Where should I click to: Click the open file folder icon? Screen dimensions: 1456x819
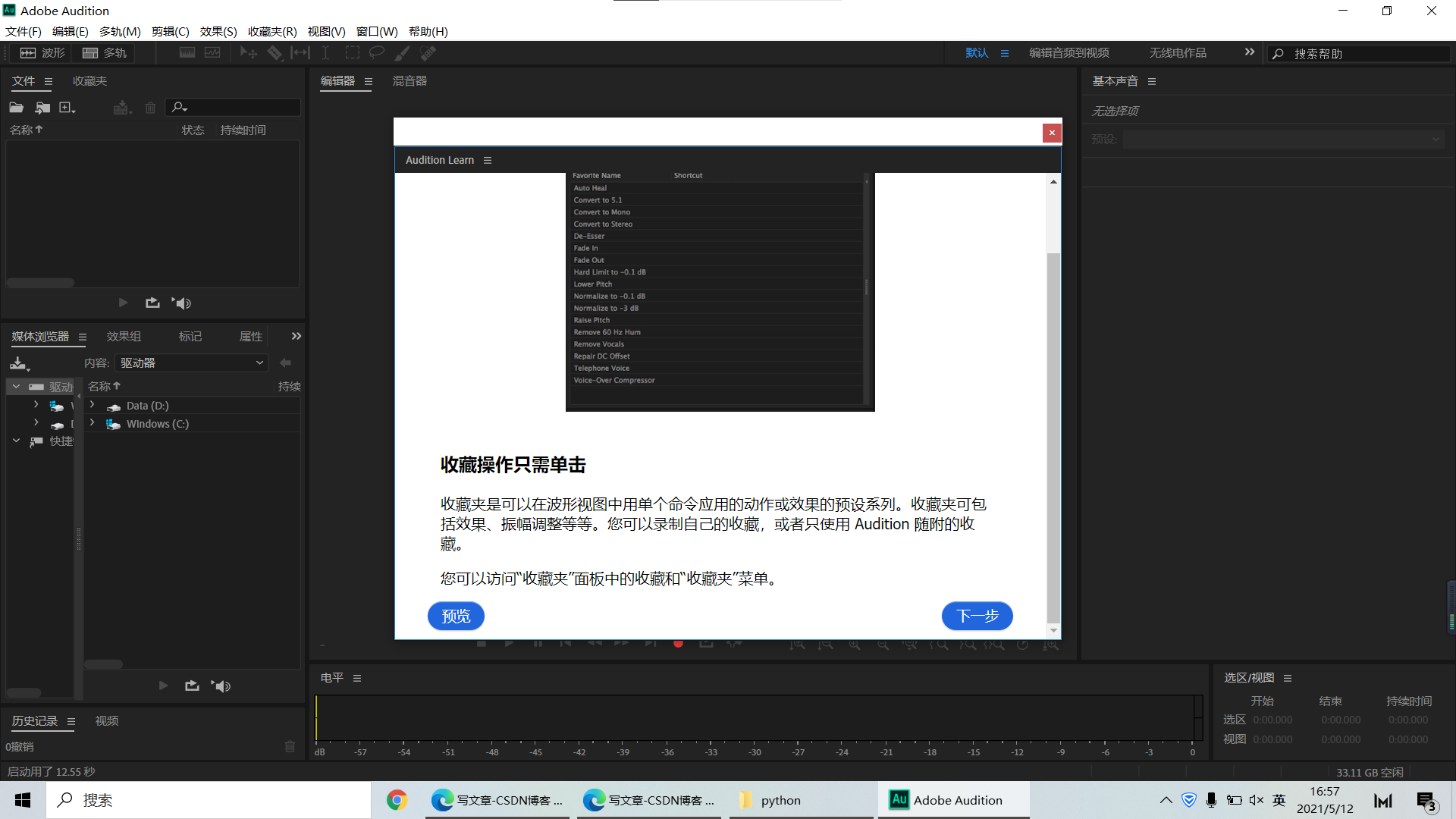coord(16,108)
